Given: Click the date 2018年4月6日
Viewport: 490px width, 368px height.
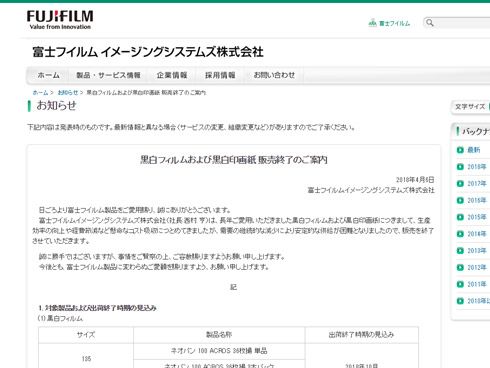Looking at the screenshot, I should point(415,180).
